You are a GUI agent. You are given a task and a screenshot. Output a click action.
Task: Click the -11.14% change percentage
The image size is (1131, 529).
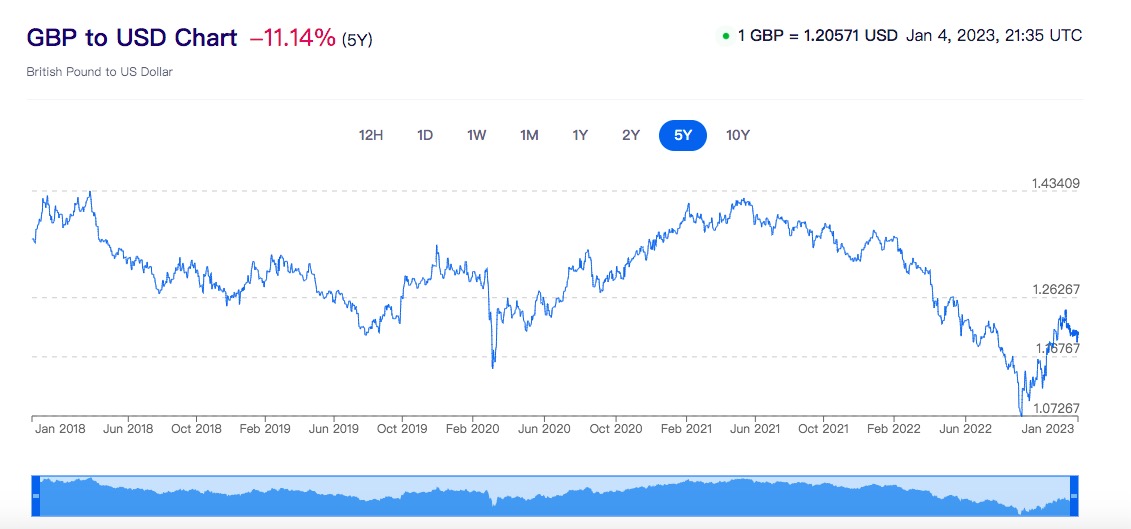[293, 38]
